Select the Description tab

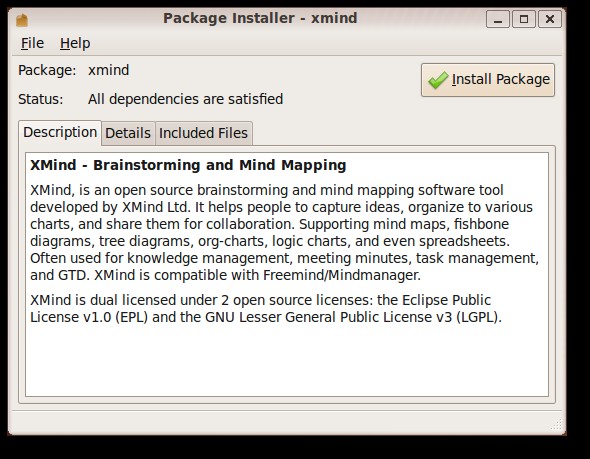[60, 132]
